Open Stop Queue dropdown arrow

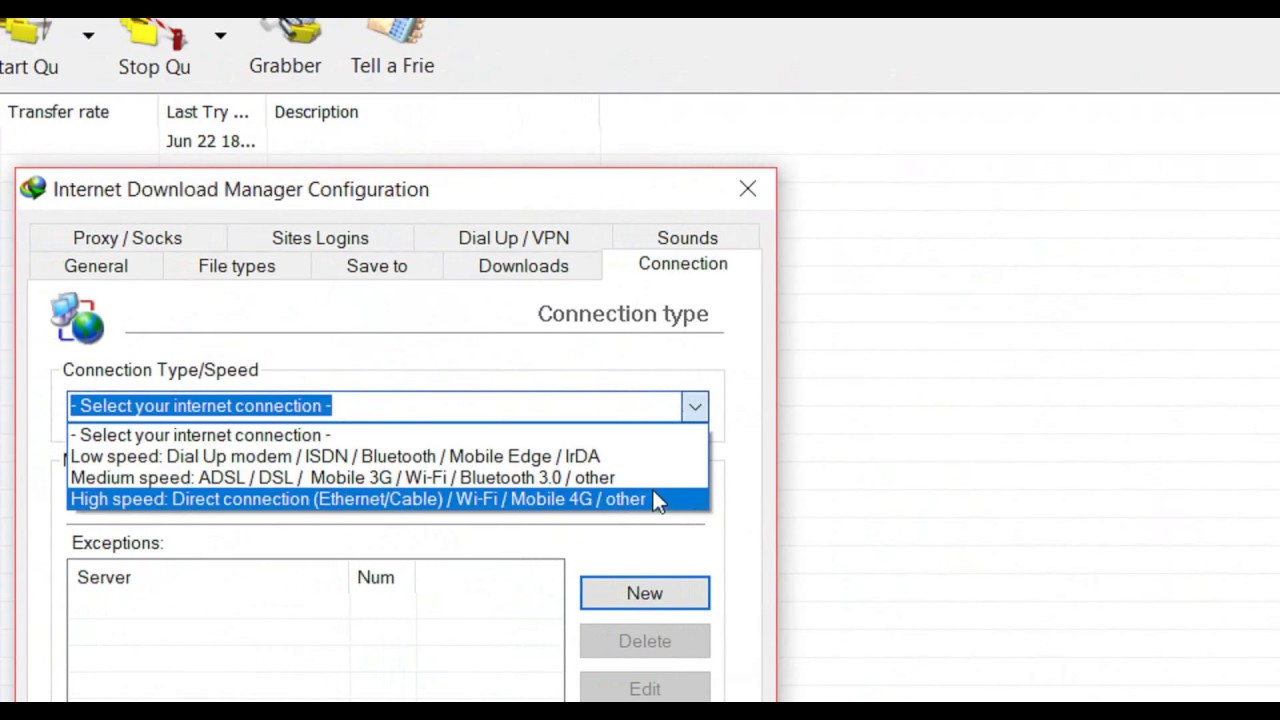click(219, 36)
